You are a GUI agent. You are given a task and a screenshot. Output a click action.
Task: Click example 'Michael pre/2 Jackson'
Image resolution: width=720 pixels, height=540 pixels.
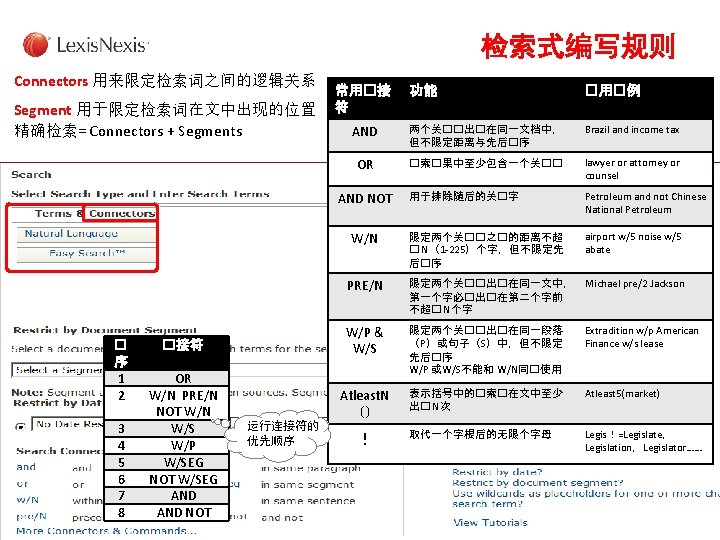click(x=635, y=284)
